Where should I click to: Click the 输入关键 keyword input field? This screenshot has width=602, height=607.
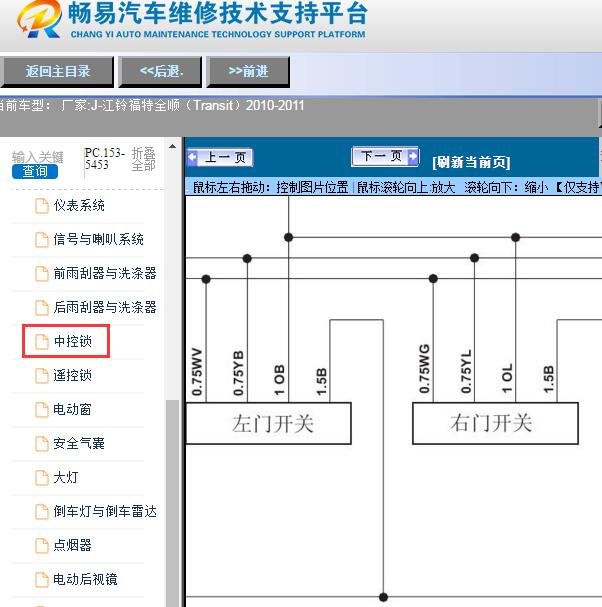click(38, 157)
